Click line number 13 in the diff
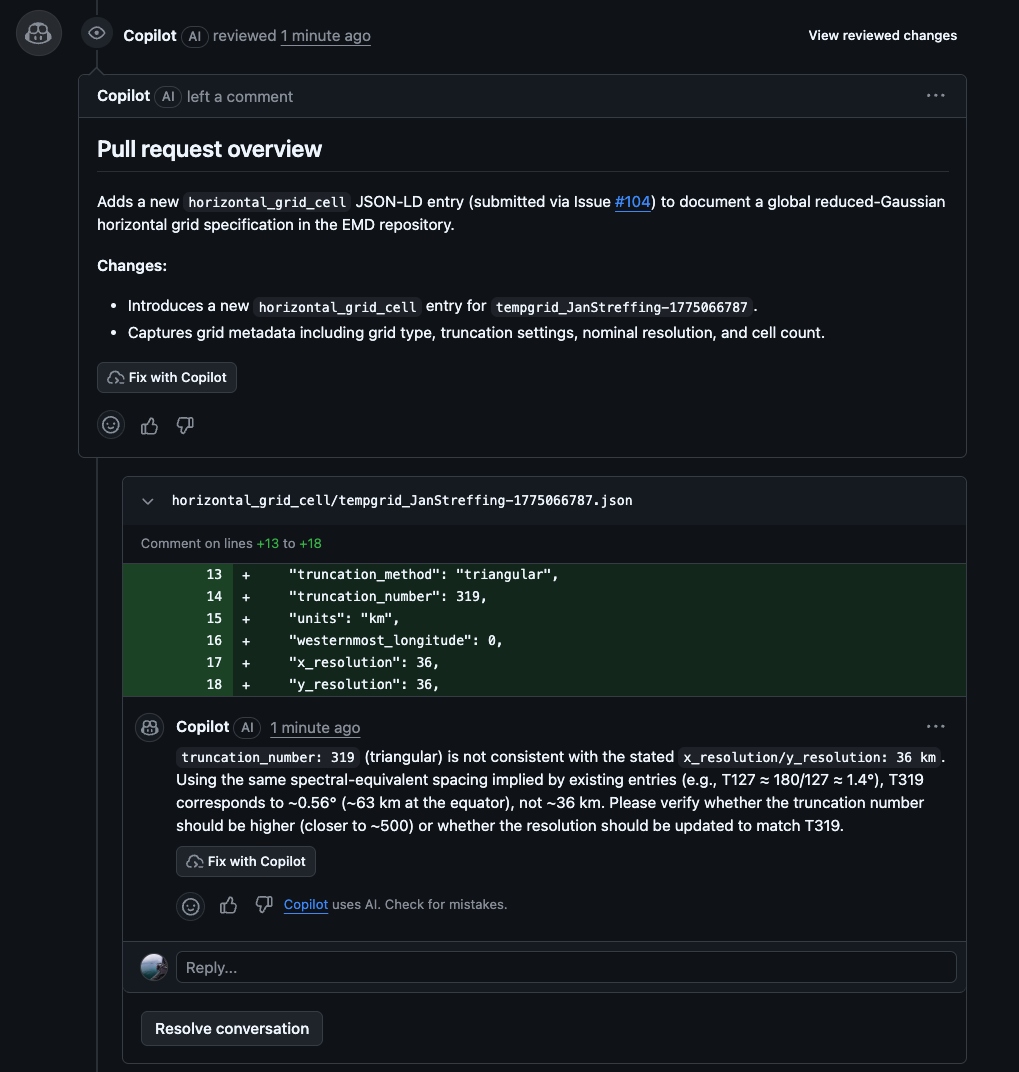1019x1072 pixels. (213, 574)
